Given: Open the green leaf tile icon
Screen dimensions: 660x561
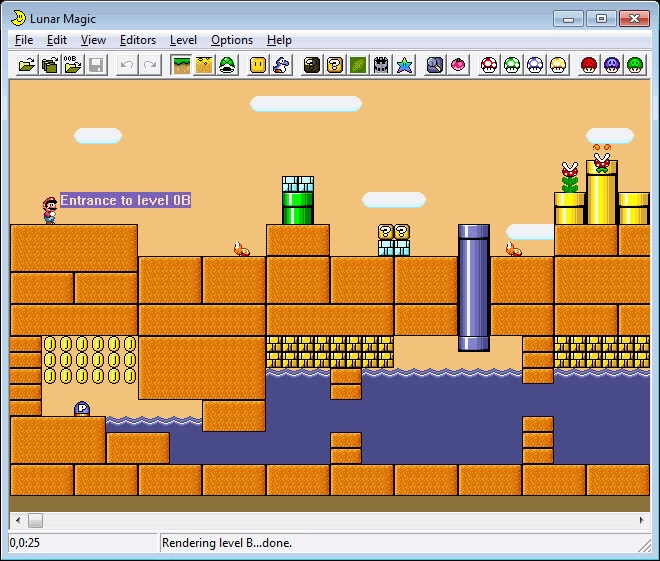Looking at the screenshot, I should (358, 65).
